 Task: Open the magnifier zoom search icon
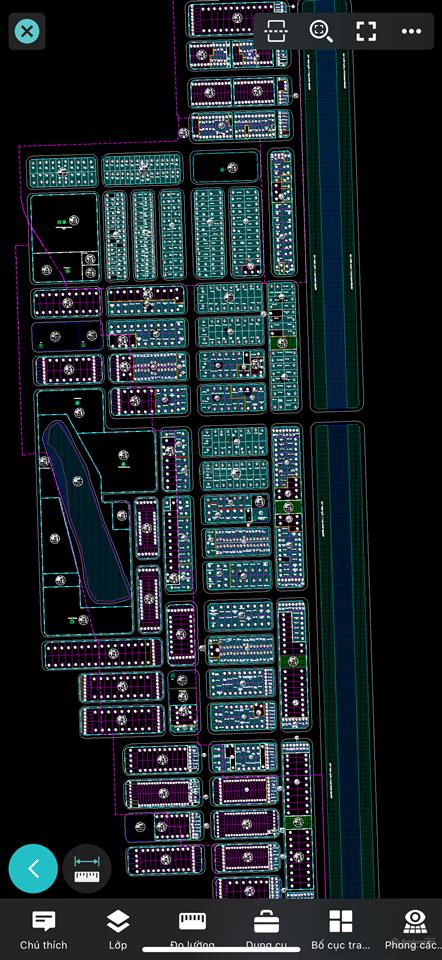pyautogui.click(x=321, y=31)
